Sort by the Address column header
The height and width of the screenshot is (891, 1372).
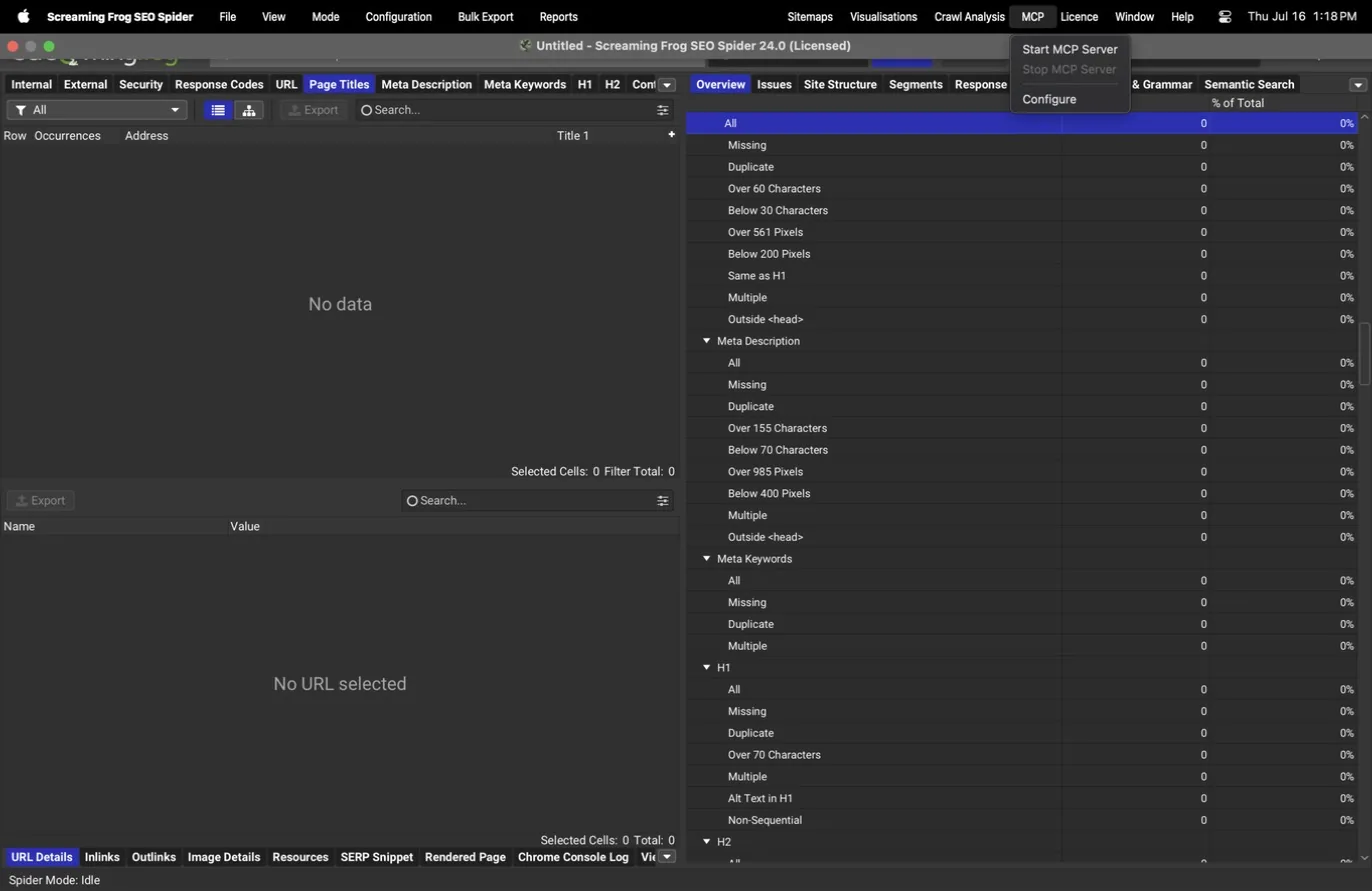[x=146, y=135]
